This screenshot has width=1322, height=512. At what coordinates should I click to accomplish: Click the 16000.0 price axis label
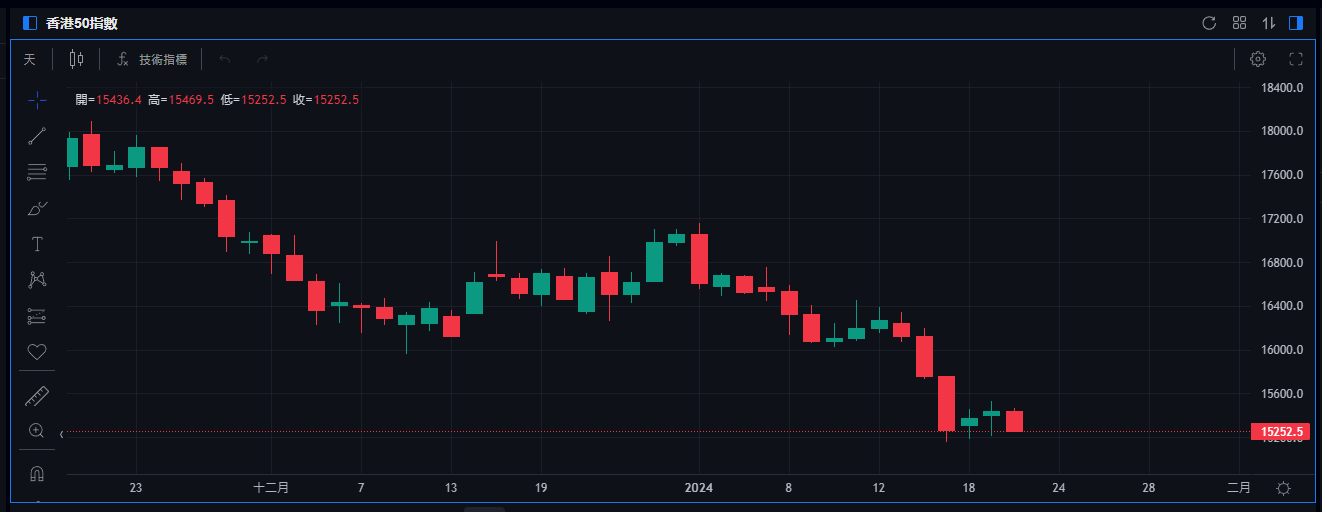click(x=1281, y=350)
